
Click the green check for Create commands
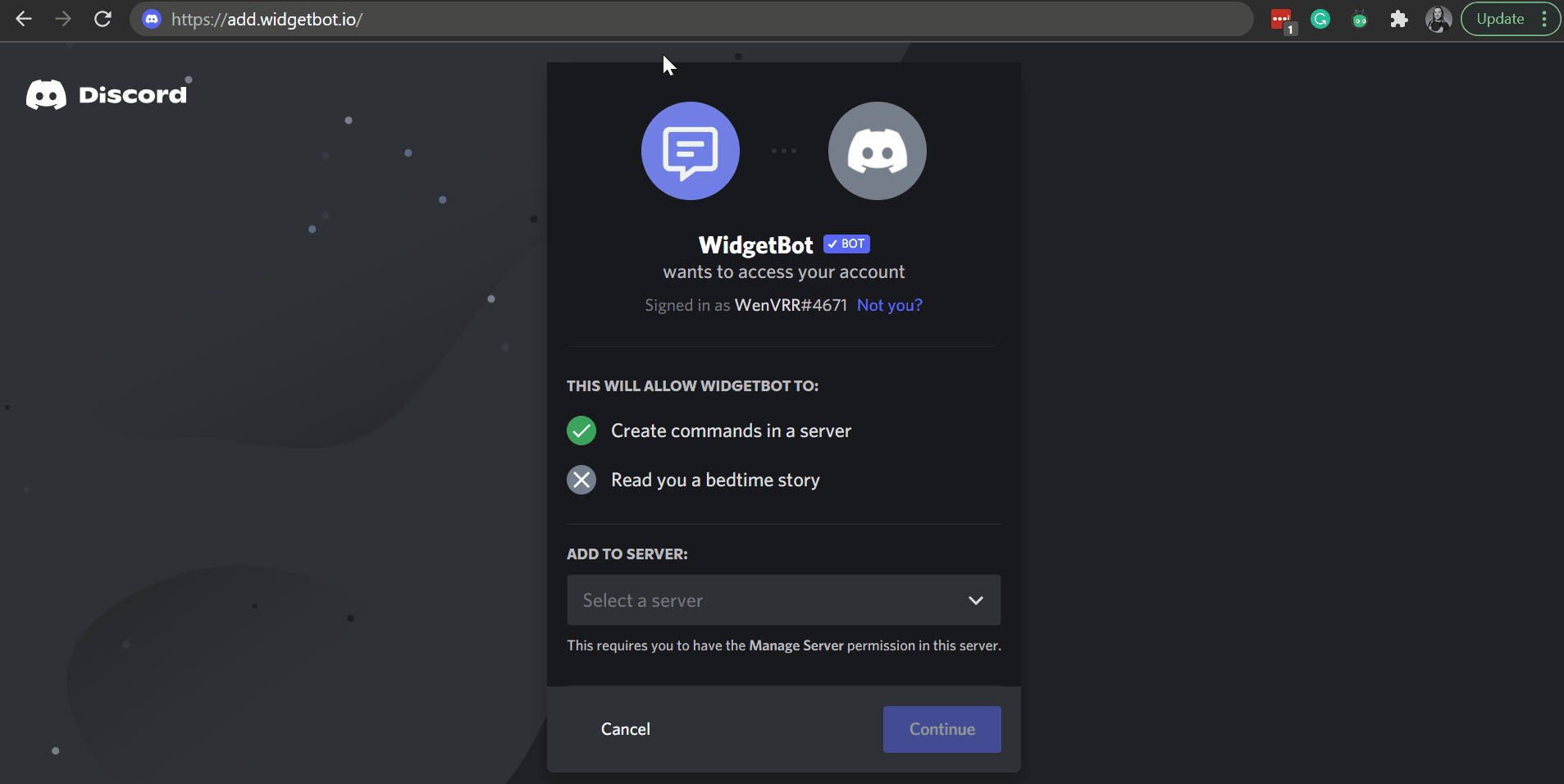point(581,431)
